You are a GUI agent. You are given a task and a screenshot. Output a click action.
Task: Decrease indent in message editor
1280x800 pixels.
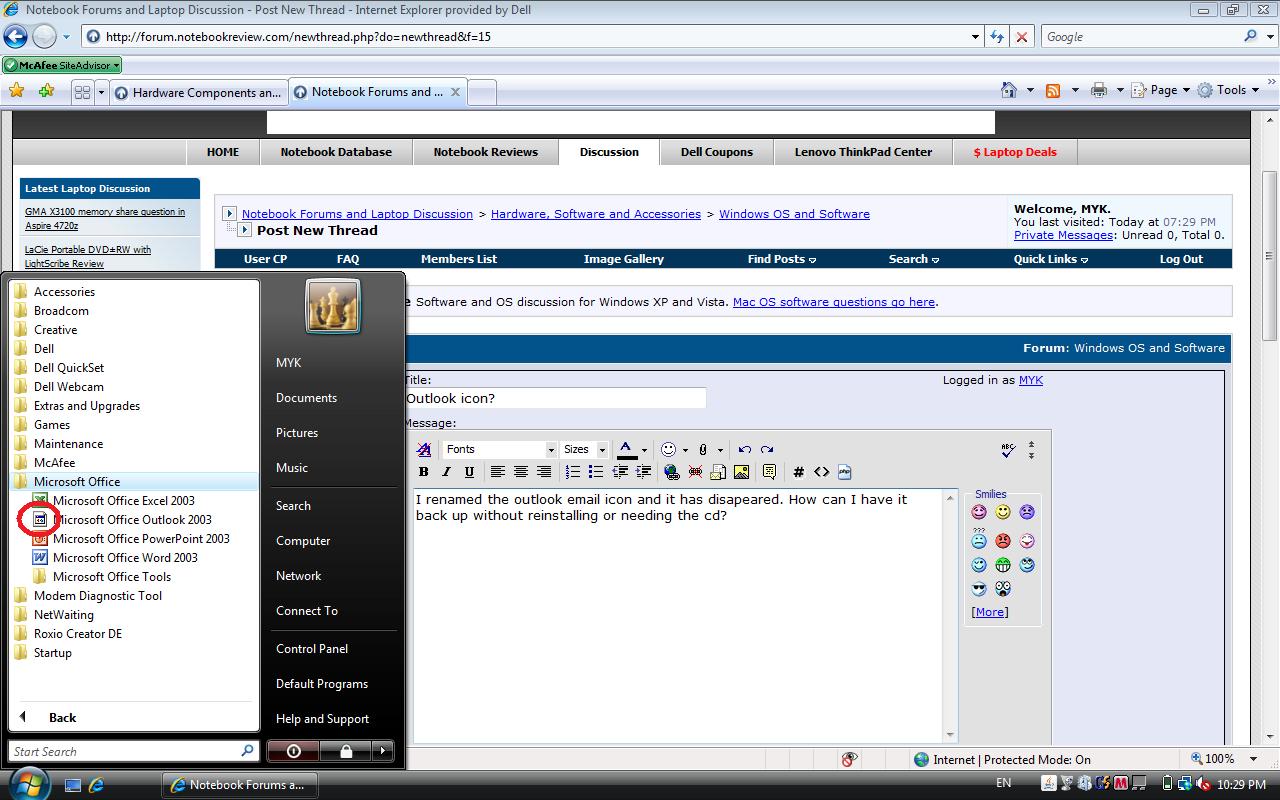pos(620,472)
